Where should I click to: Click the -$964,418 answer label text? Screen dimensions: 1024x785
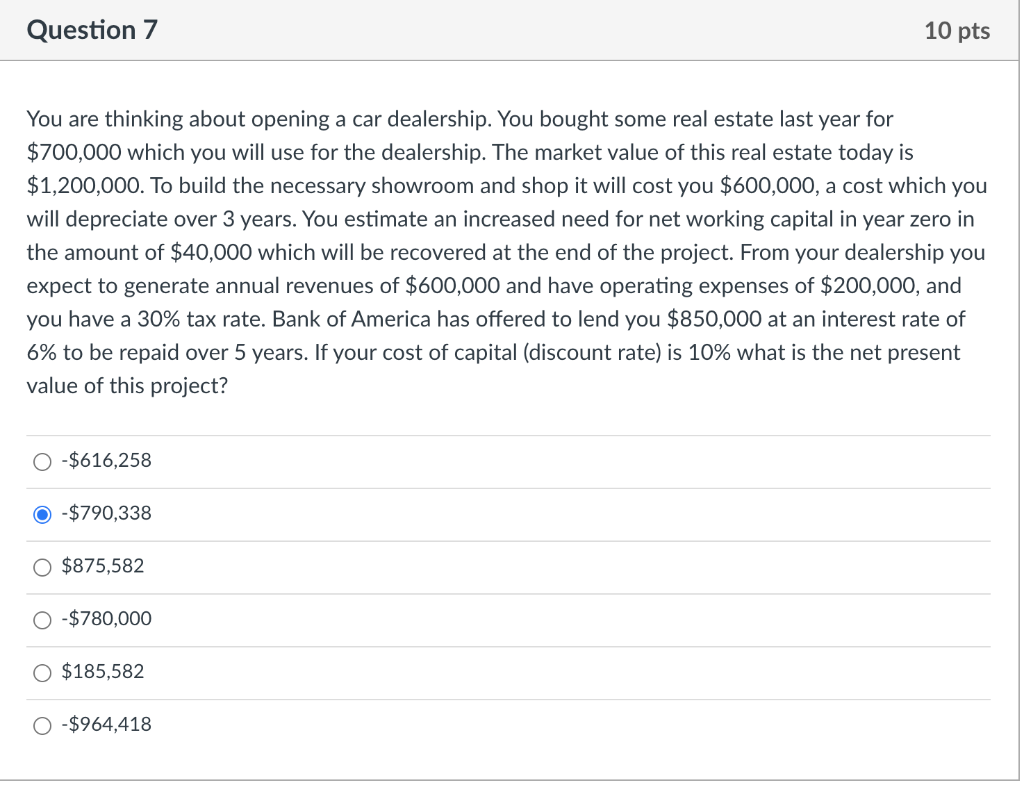tap(105, 725)
